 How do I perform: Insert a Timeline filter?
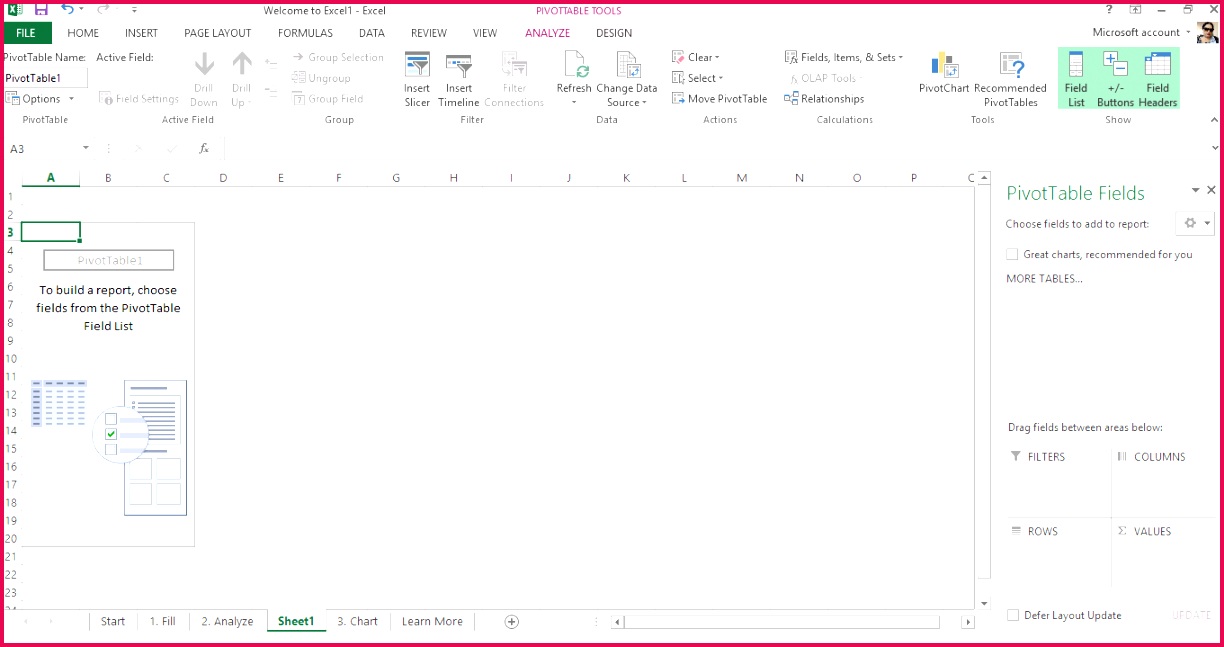(x=458, y=80)
